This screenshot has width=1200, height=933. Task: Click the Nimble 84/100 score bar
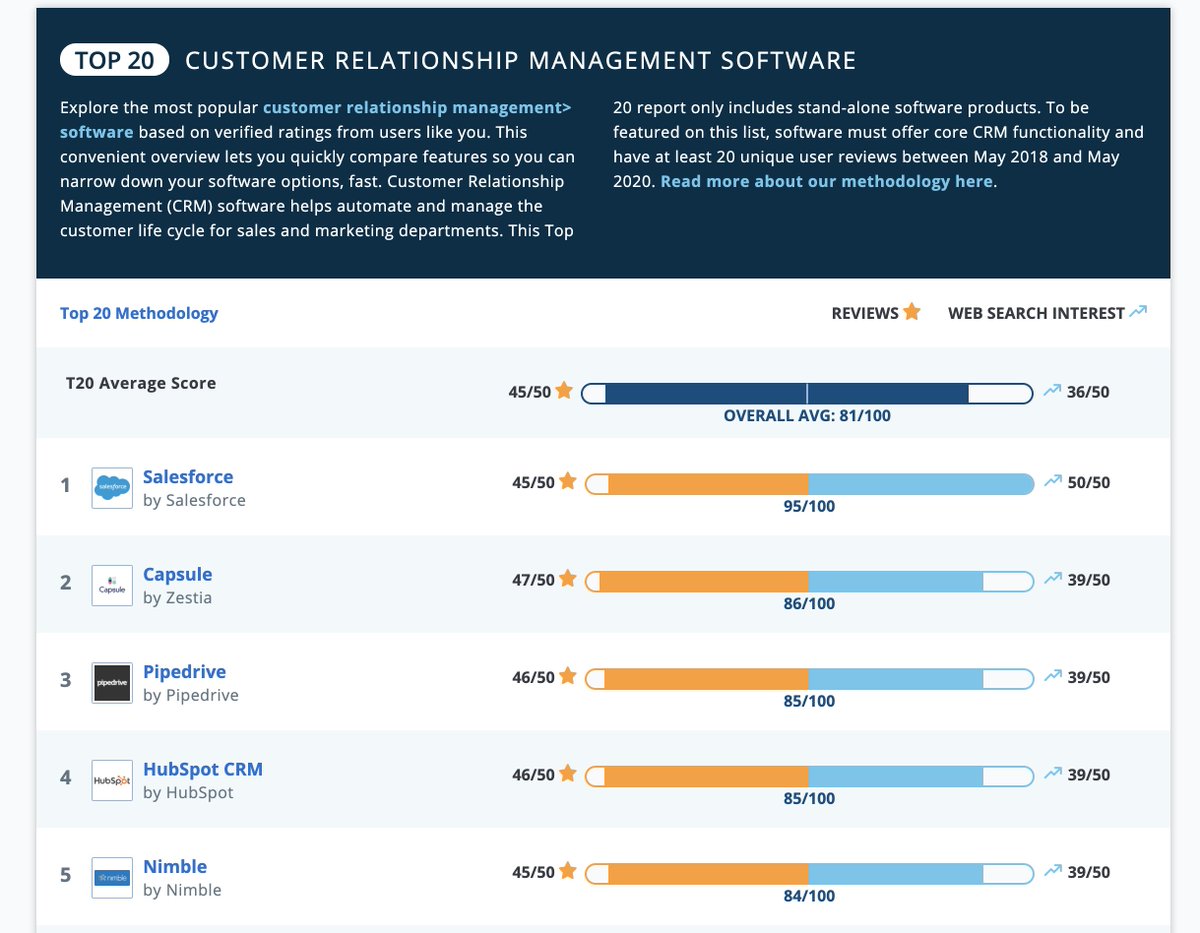coord(809,874)
